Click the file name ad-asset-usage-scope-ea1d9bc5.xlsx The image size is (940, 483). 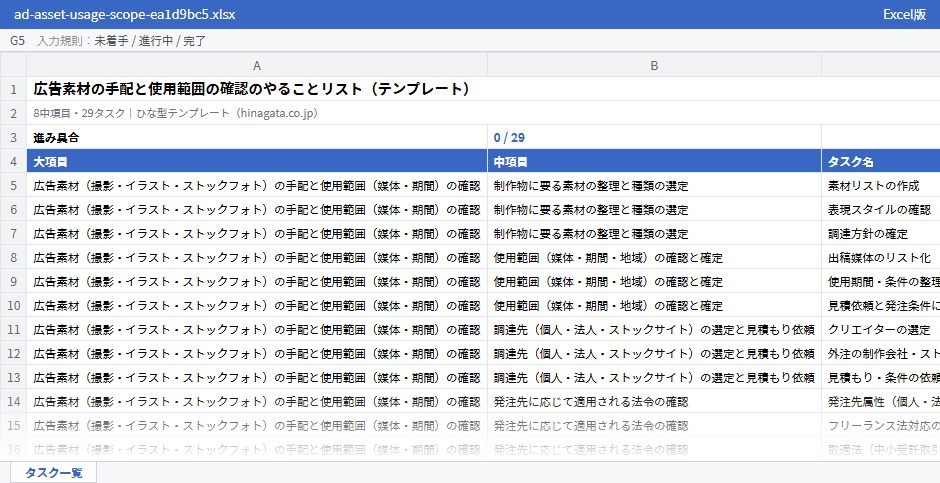(x=125, y=14)
